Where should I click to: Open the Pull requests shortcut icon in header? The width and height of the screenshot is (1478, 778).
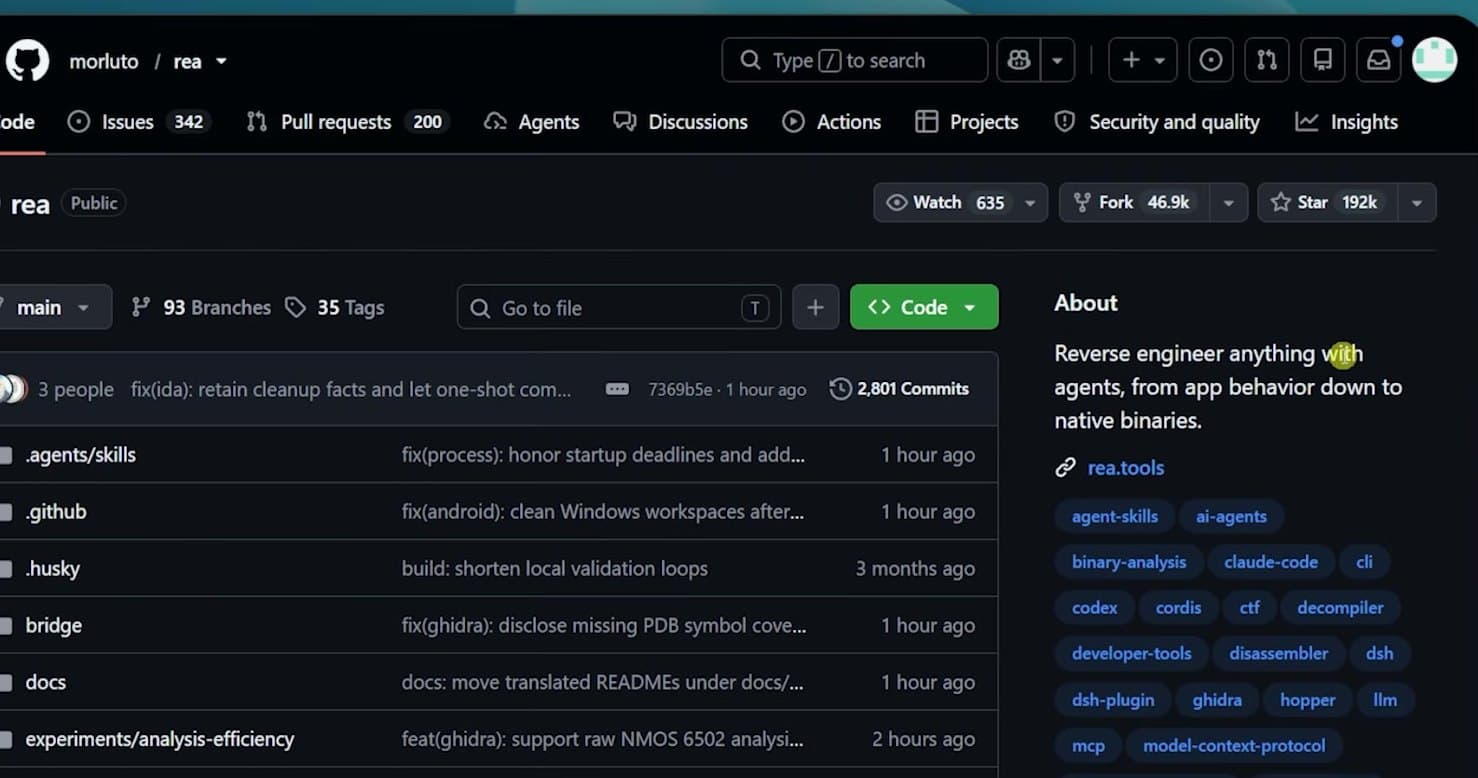tap(1267, 61)
